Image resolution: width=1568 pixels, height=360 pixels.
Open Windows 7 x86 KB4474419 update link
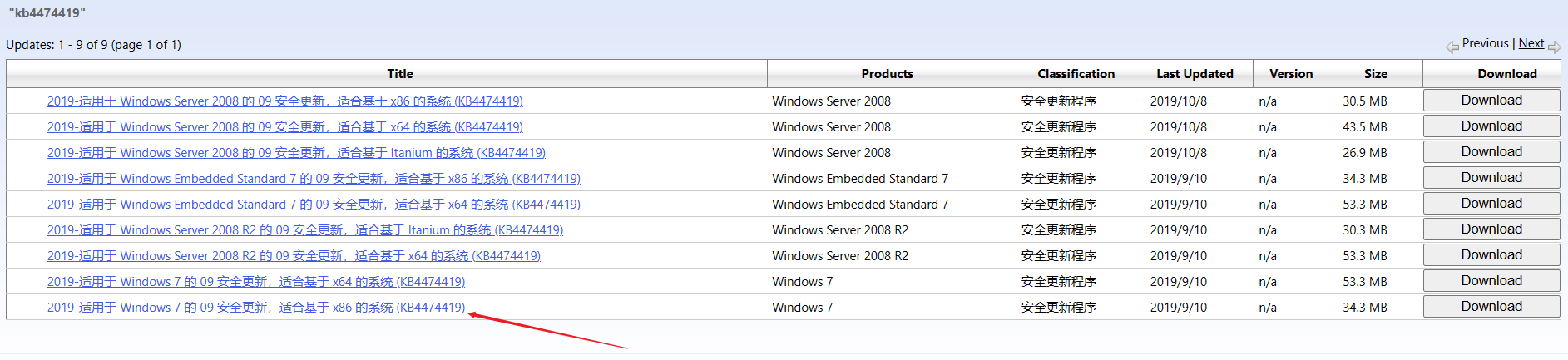256,308
